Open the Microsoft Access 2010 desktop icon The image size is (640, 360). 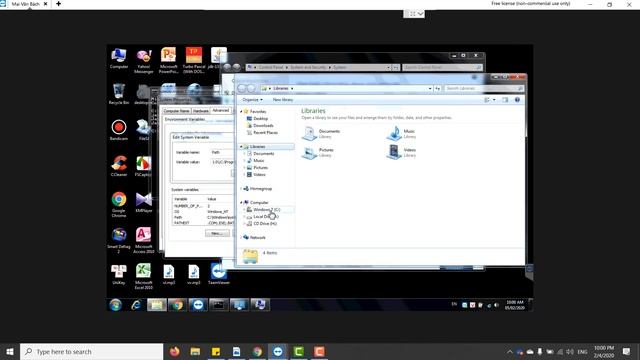click(144, 240)
